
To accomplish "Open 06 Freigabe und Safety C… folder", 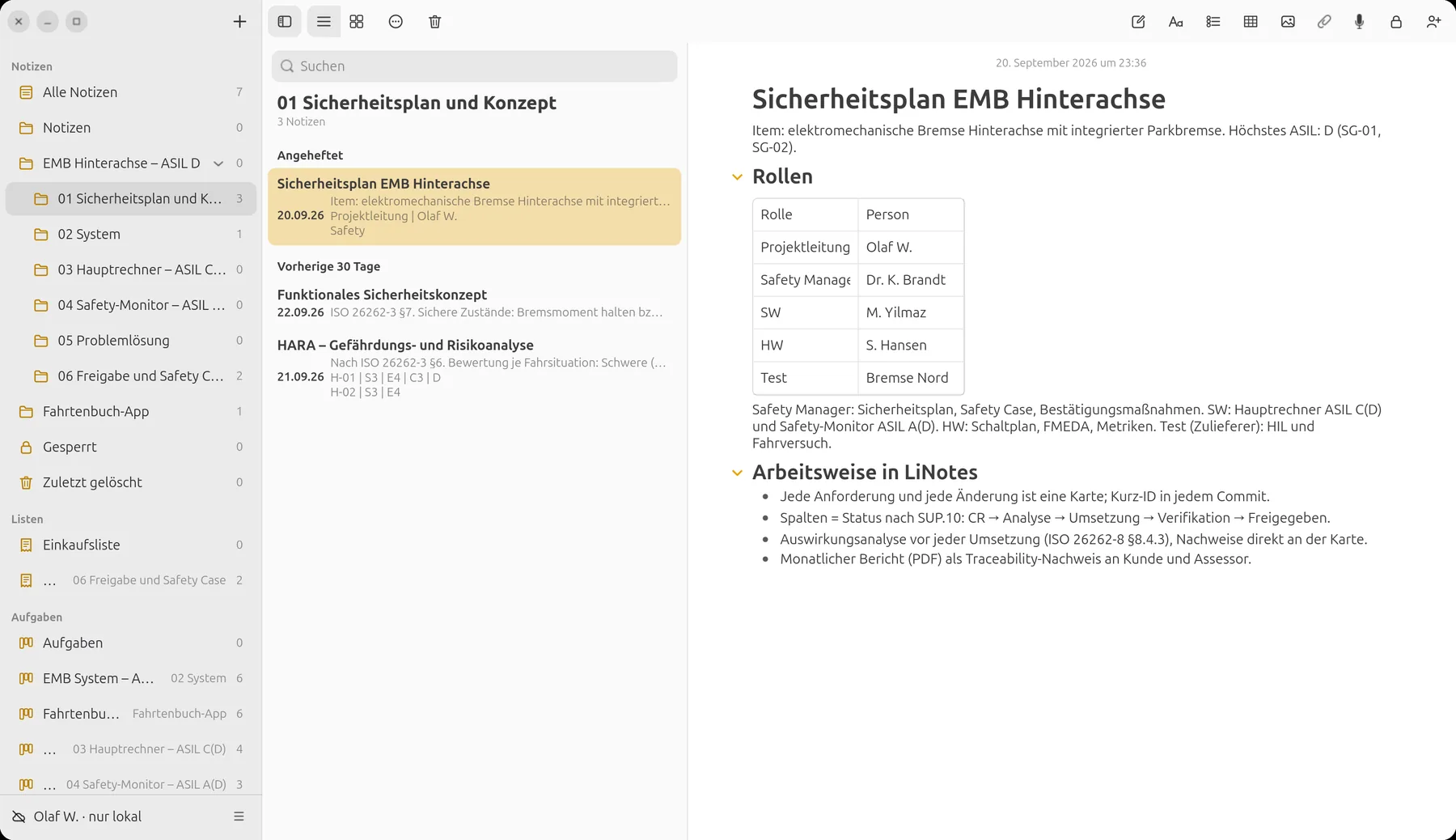I will tap(131, 376).
